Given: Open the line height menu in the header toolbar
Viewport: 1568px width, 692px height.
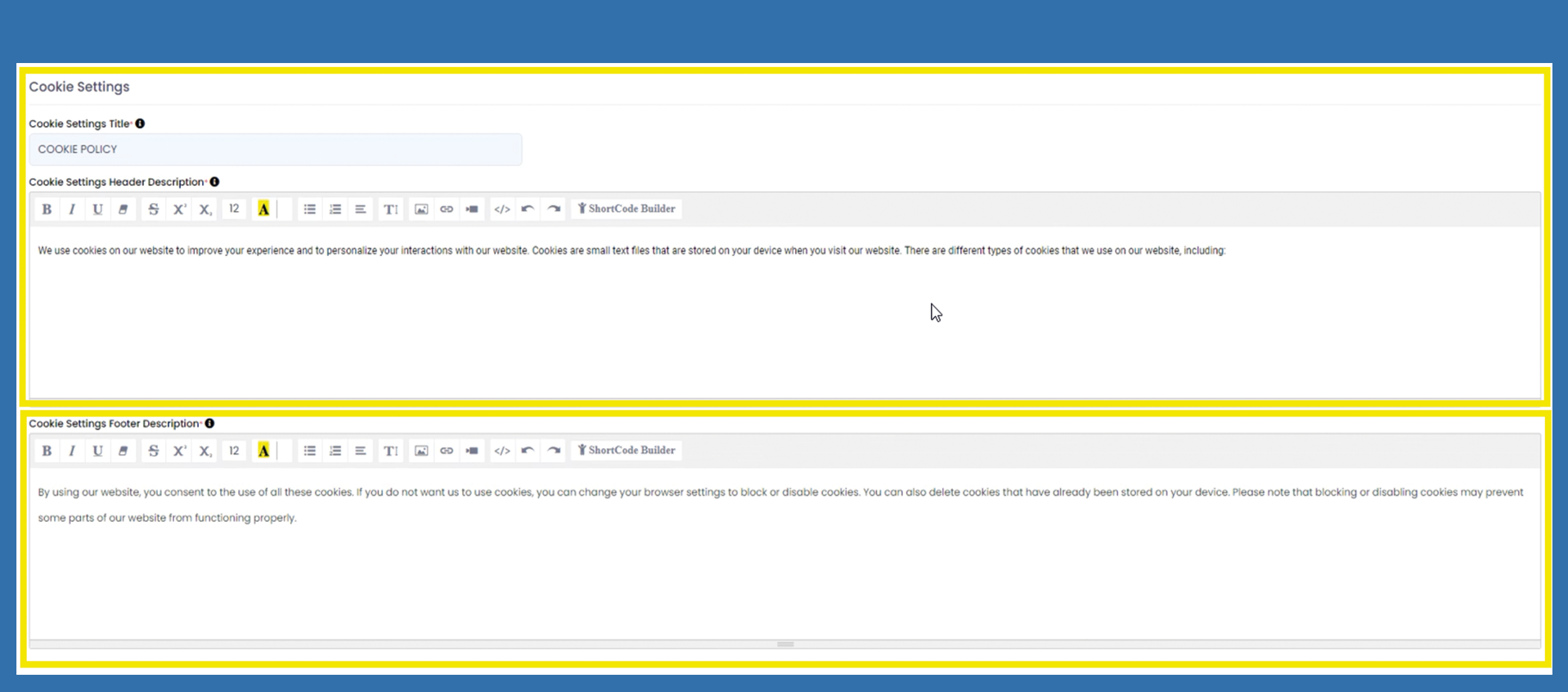Looking at the screenshot, I should click(391, 209).
